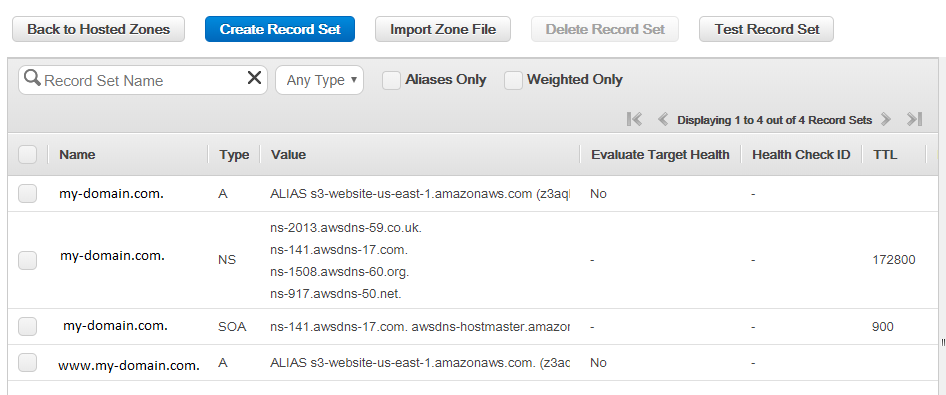
Task: Go to the first page of record sets
Action: tap(635, 119)
